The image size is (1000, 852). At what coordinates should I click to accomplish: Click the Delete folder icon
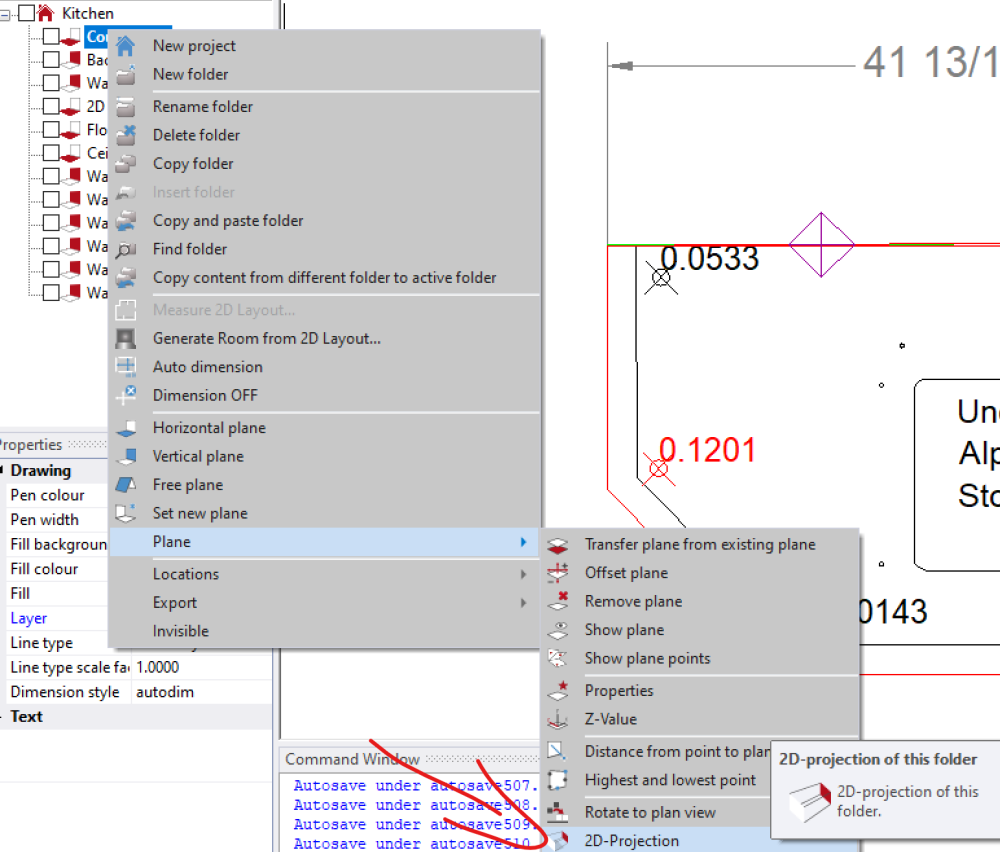click(126, 135)
